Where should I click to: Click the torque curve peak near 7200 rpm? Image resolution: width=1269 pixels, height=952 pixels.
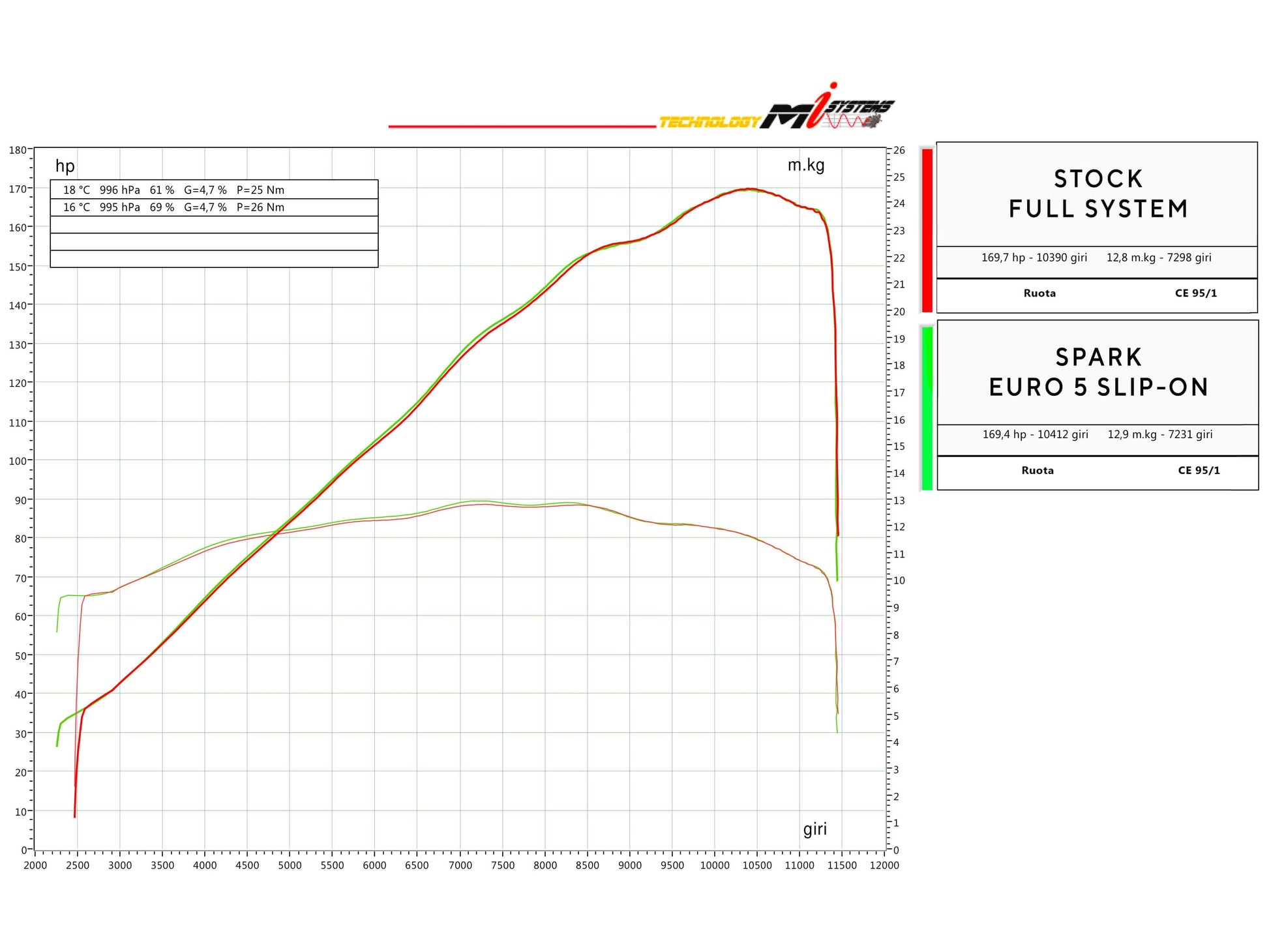(481, 502)
